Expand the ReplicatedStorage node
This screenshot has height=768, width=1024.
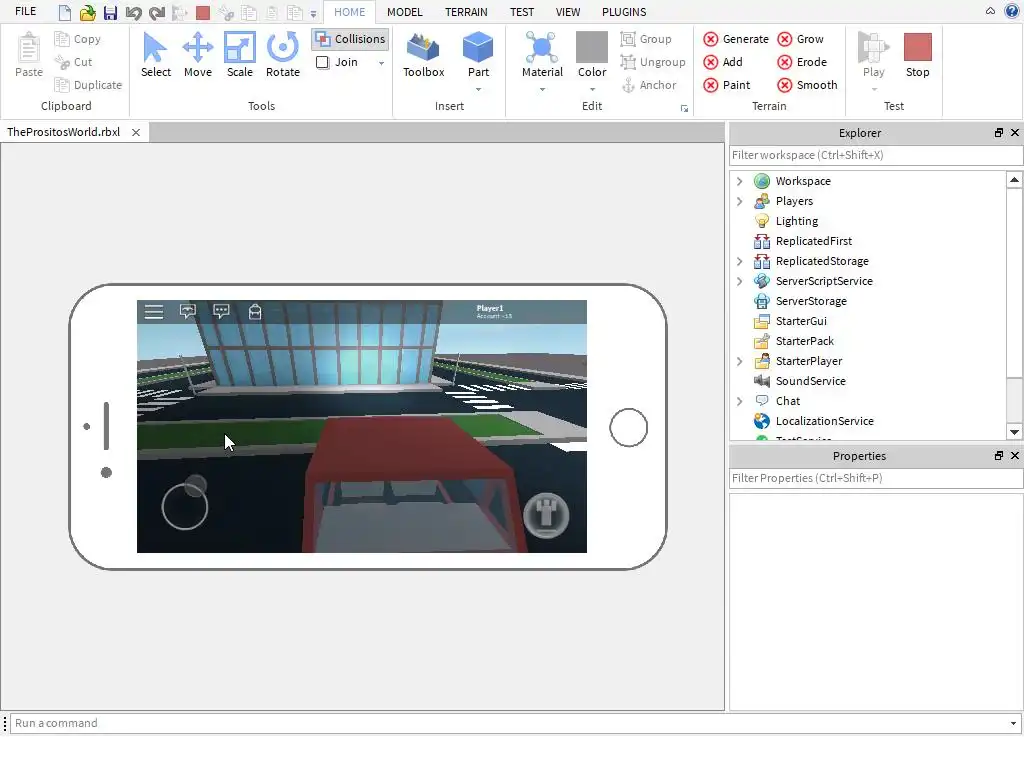point(739,261)
